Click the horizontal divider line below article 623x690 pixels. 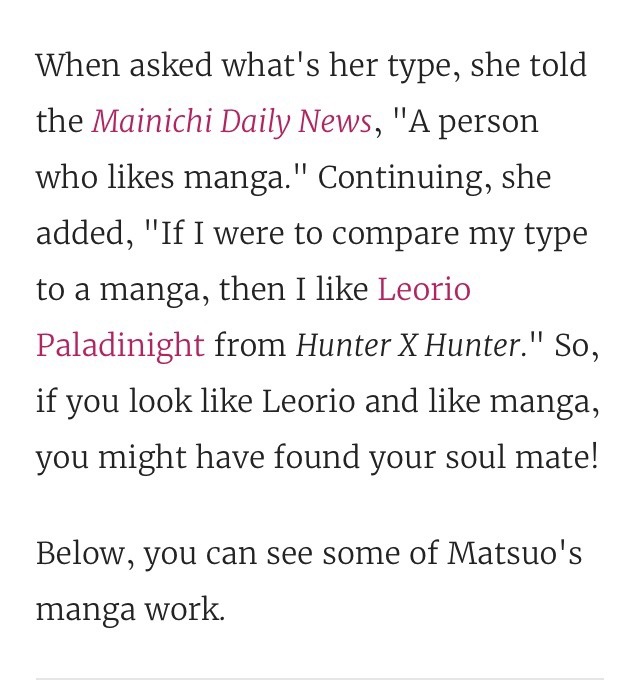[x=320, y=679]
